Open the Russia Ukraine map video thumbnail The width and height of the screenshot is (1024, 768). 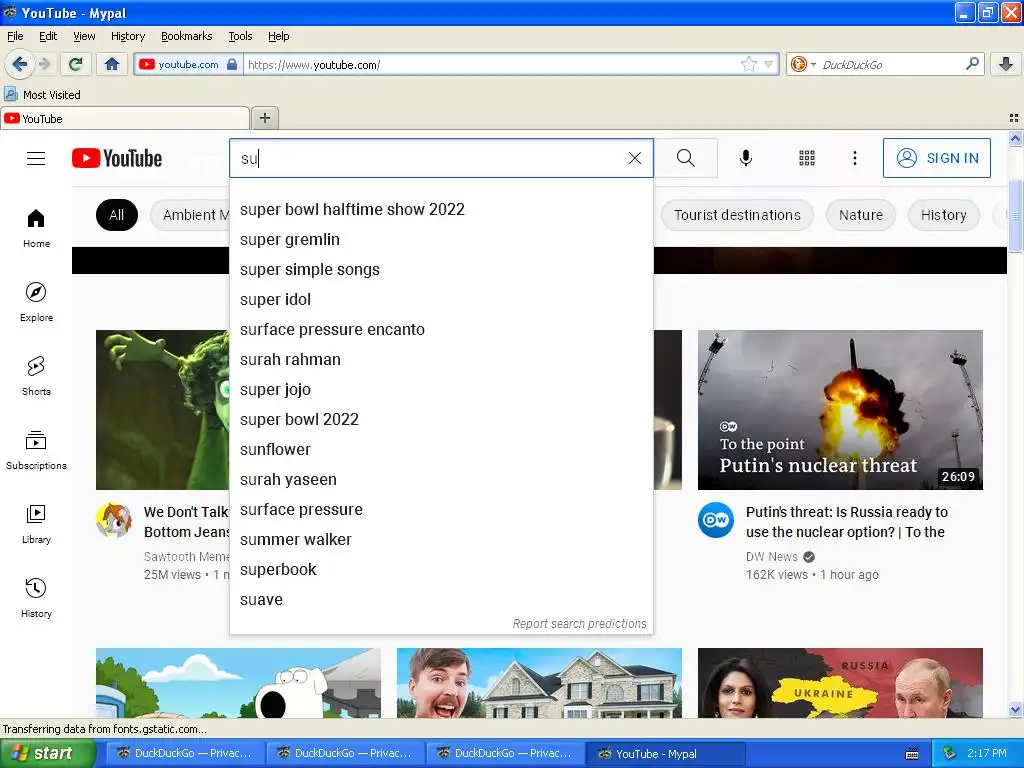coord(840,683)
